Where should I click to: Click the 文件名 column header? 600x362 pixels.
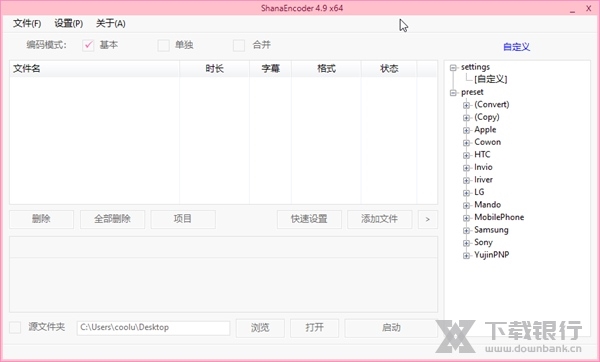tap(95, 69)
